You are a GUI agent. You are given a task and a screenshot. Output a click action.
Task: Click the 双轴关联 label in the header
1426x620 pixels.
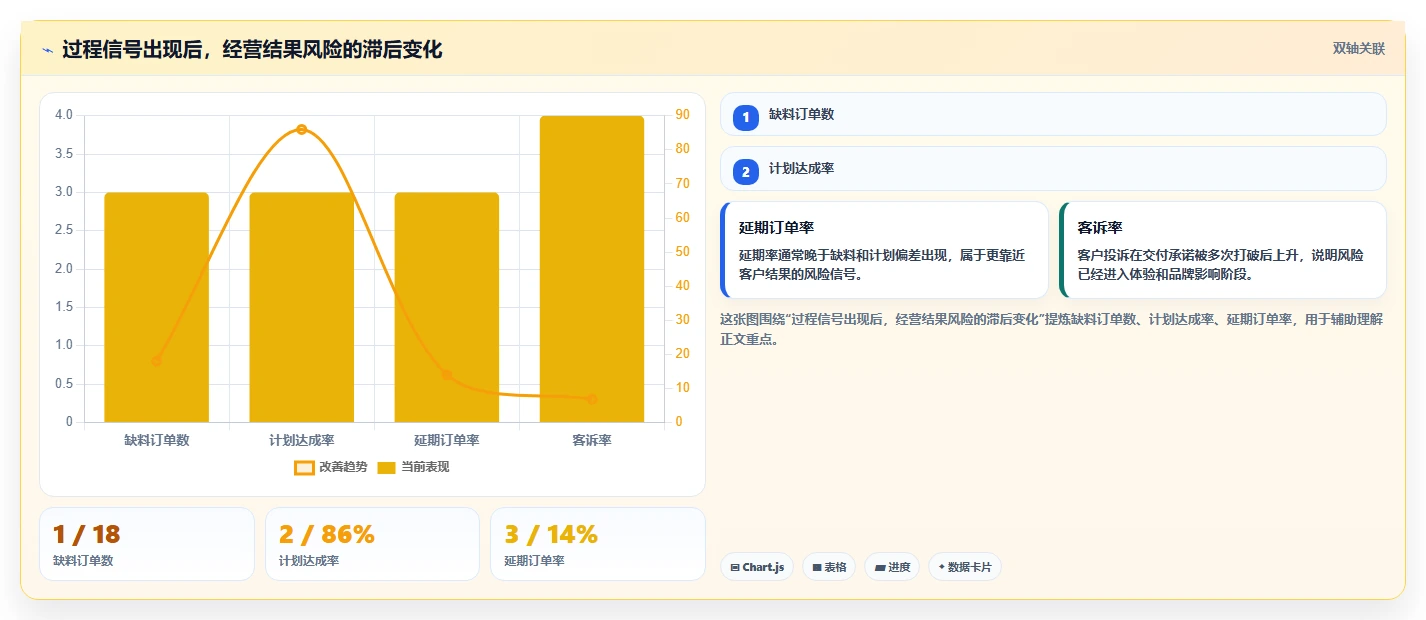coord(1358,49)
